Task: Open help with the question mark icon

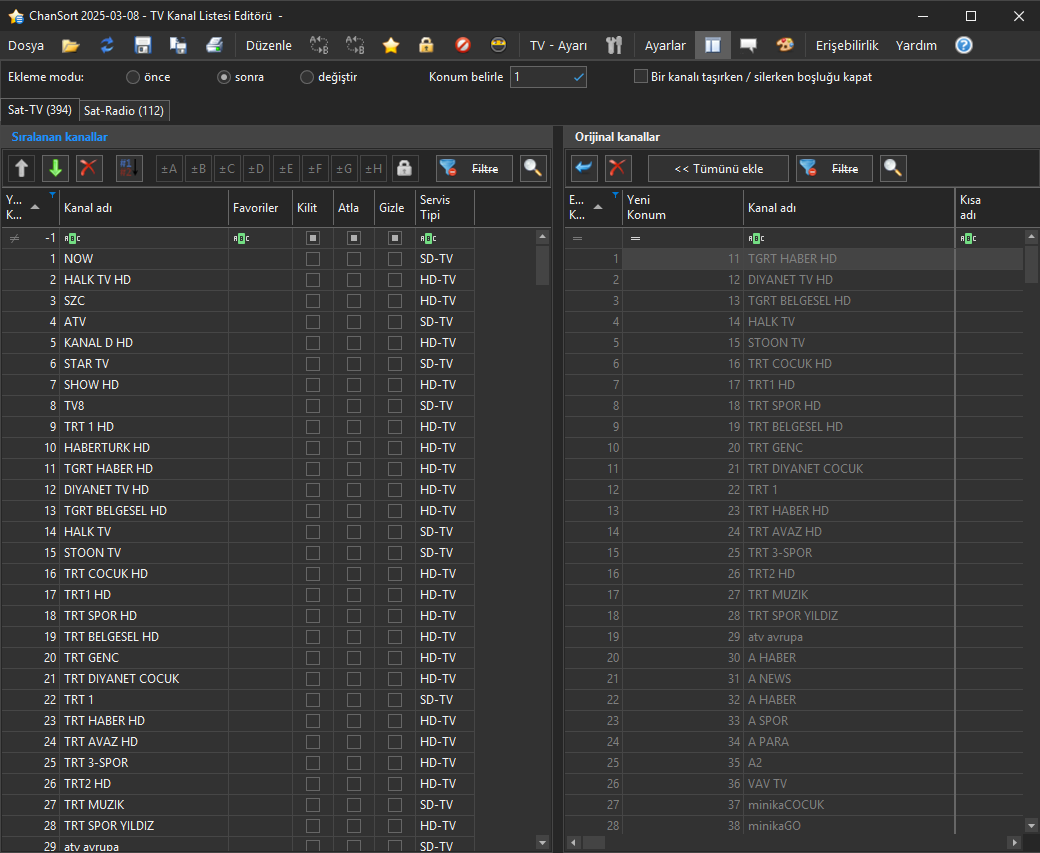Action: coord(964,45)
